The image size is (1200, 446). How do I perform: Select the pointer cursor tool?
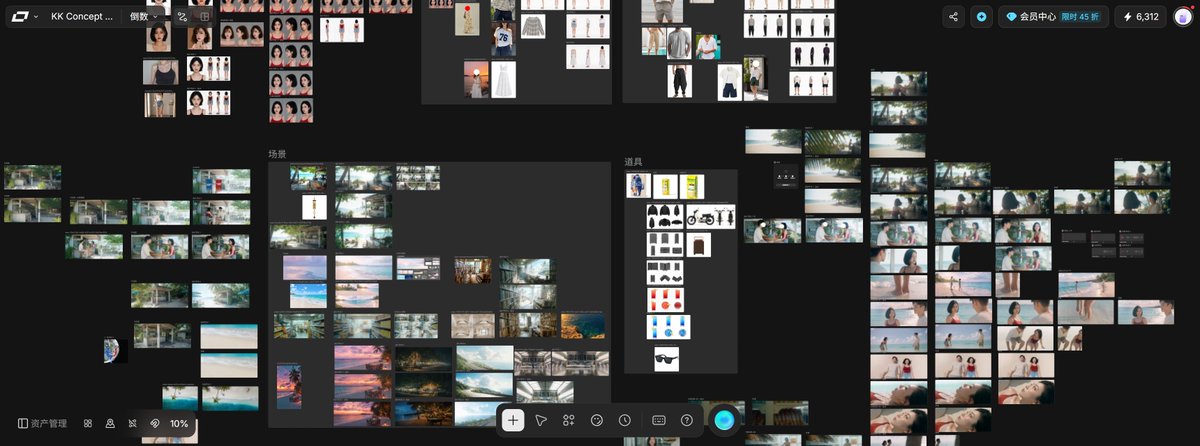[x=541, y=420]
